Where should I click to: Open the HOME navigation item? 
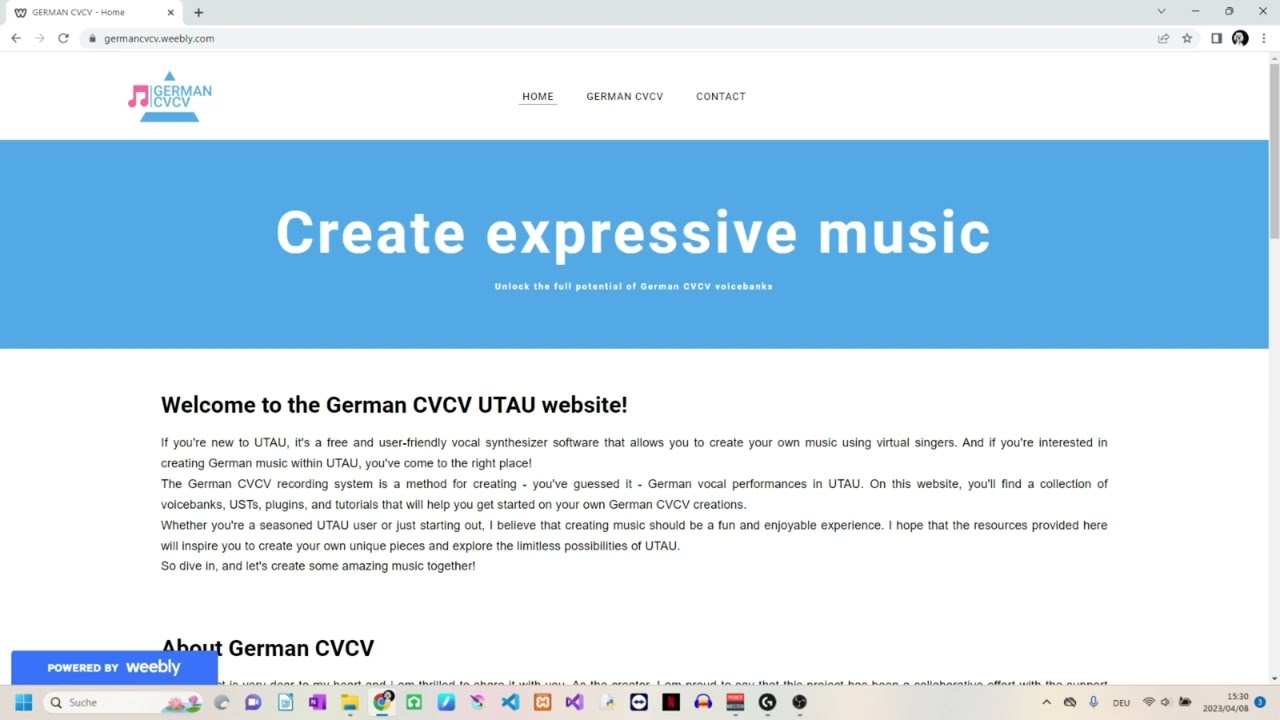537,96
